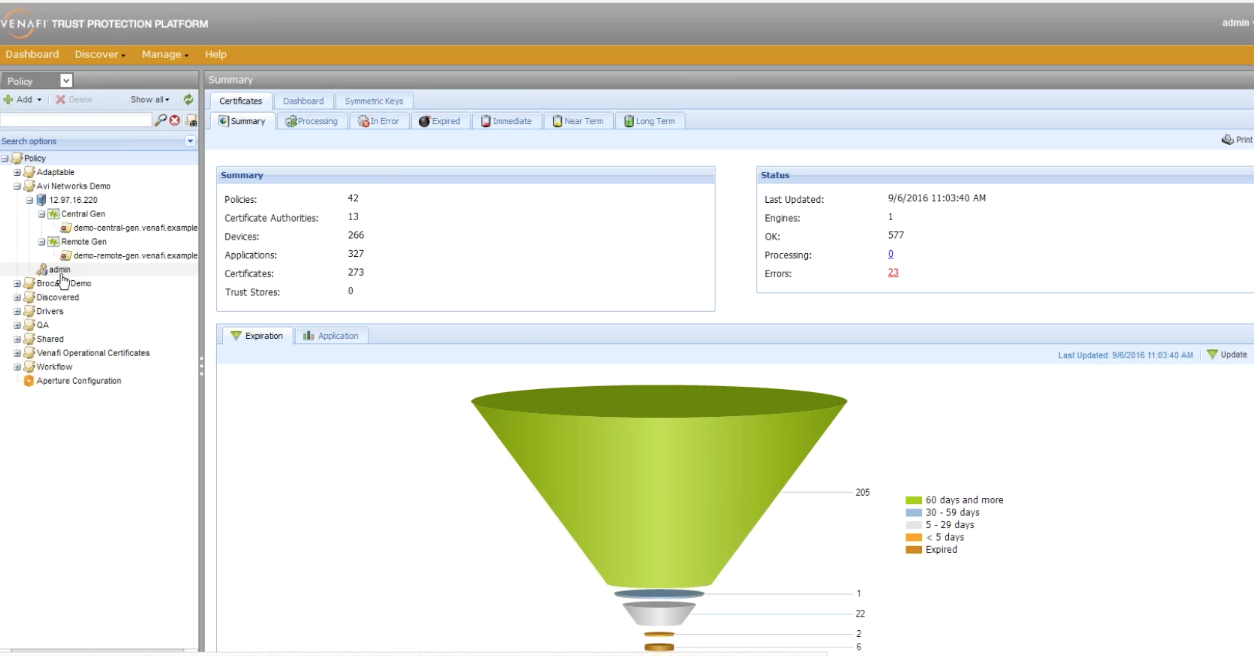
Task: Click the grey 5-29 days funnel segment
Action: click(x=659, y=614)
